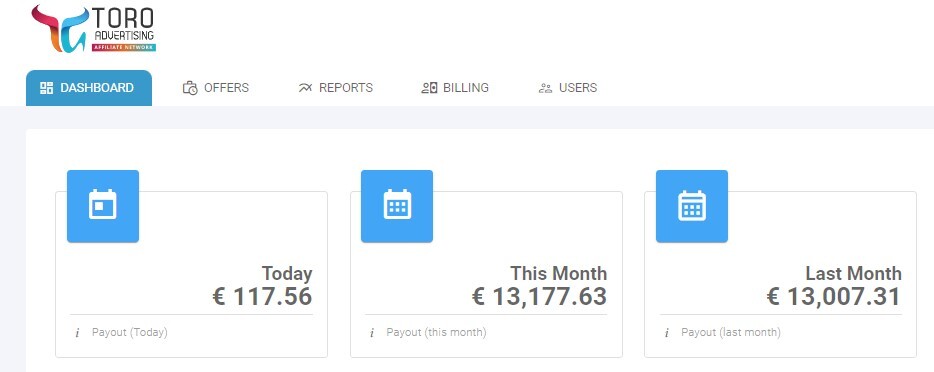Click the Billing person-dollar icon
Viewport: 934px width, 372px height.
pyautogui.click(x=429, y=88)
